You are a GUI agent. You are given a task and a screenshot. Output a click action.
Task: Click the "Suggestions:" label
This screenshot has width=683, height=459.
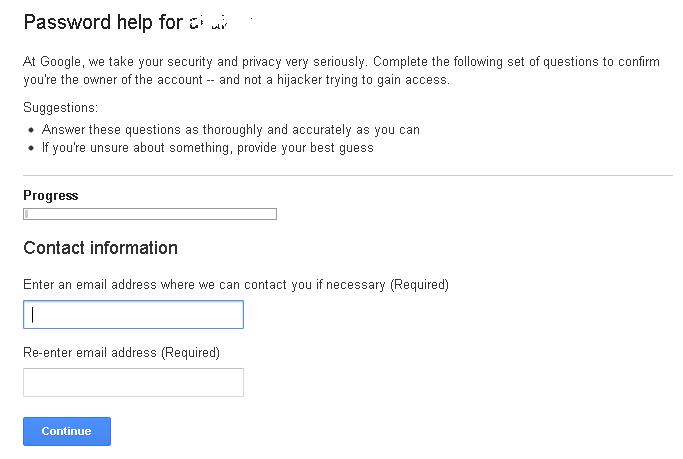(61, 108)
